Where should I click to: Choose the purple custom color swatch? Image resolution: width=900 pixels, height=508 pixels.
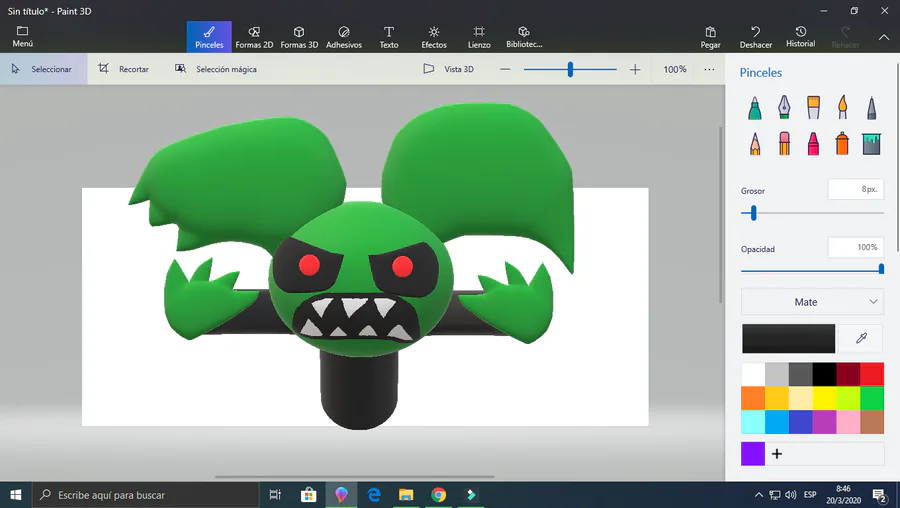[753, 453]
